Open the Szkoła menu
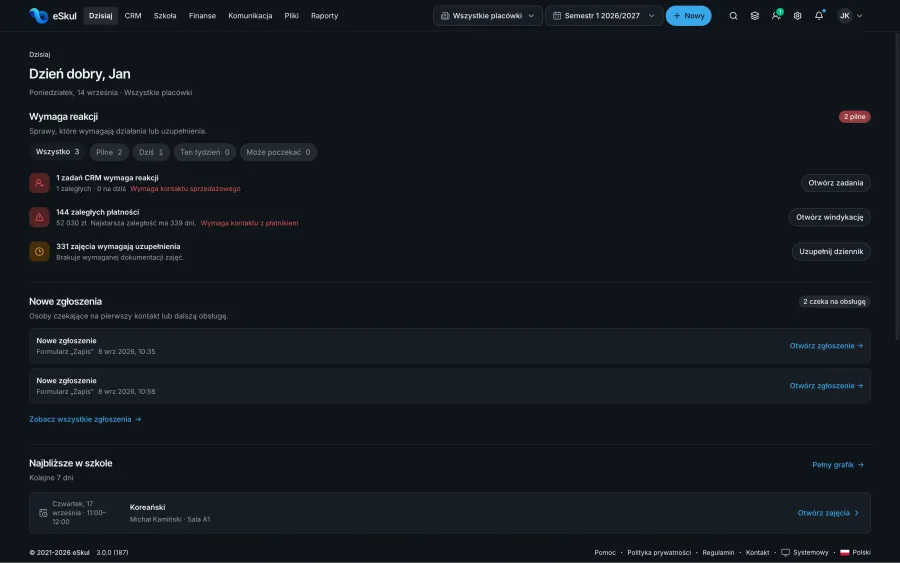The image size is (900, 563). pos(165,16)
